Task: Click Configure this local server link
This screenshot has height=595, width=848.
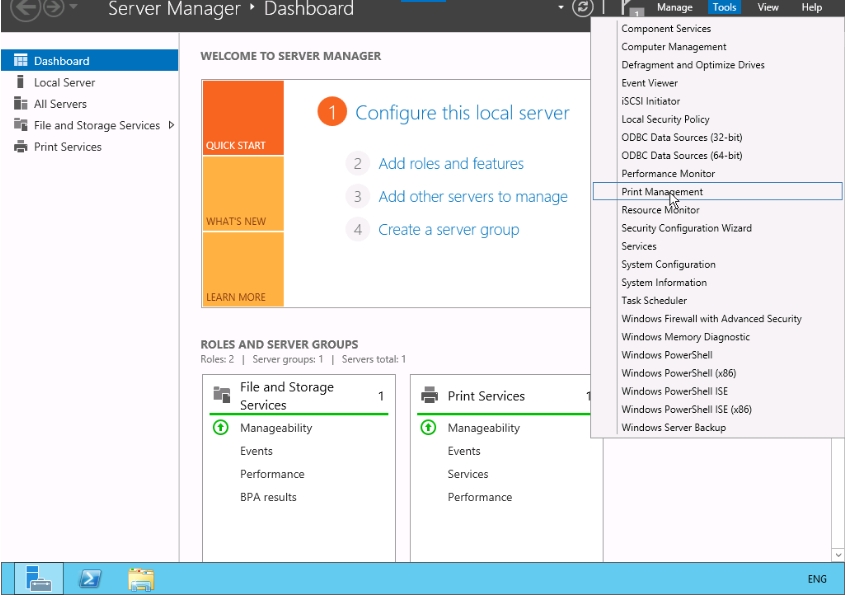Action: 462,113
